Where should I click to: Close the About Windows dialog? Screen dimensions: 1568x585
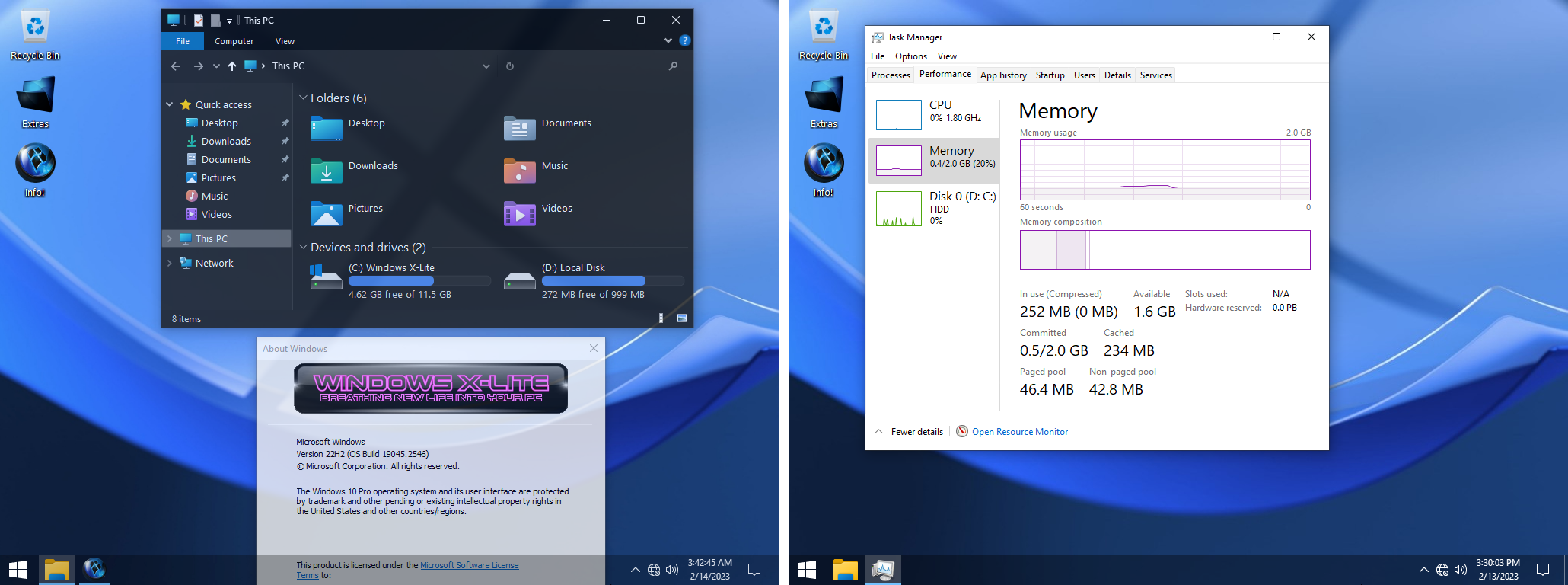pos(594,348)
